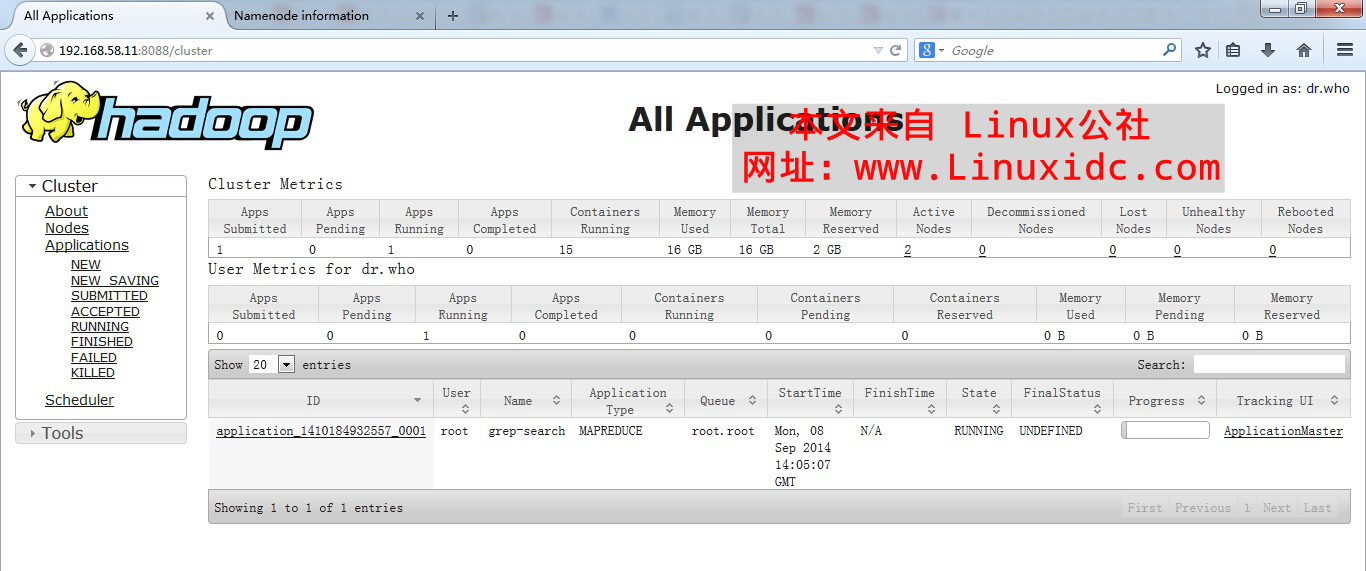
Task: Click the Home icon in toolbar
Action: click(x=1304, y=50)
